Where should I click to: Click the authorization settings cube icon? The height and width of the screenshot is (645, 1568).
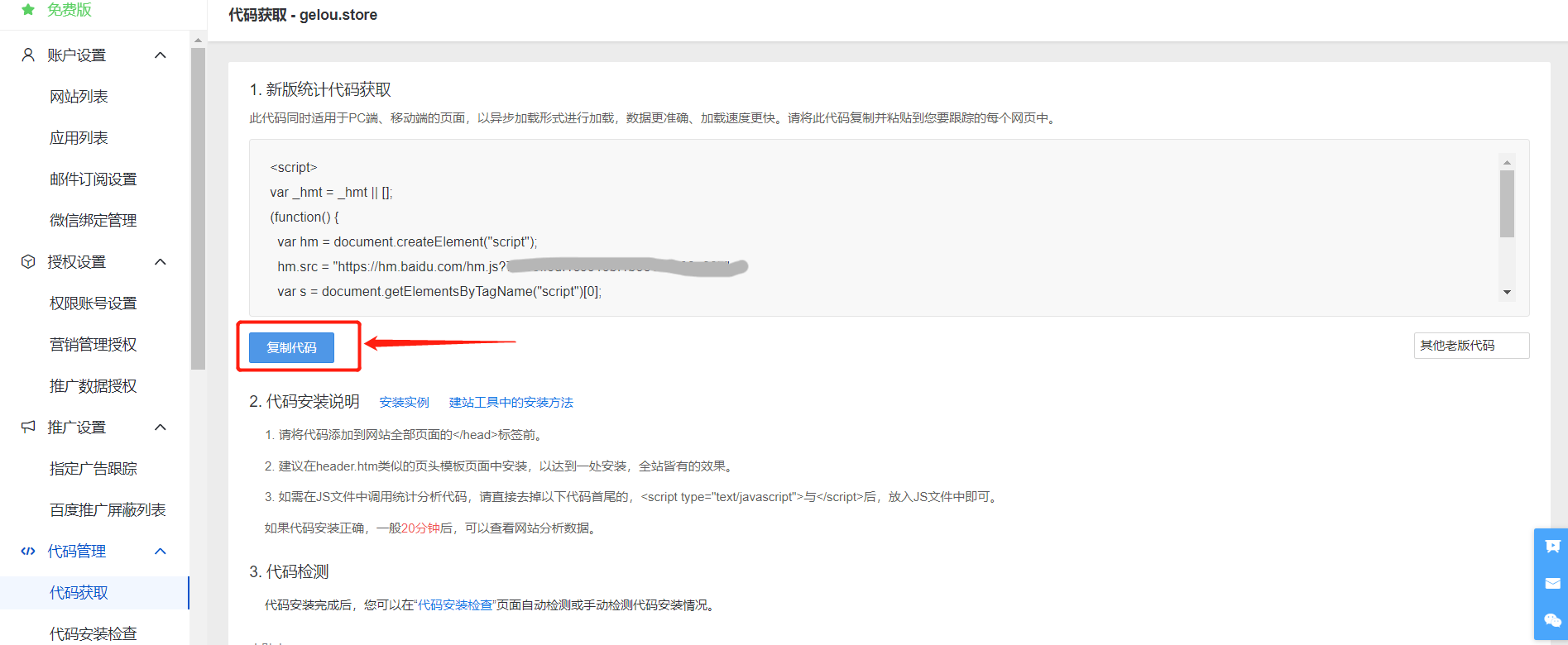(28, 261)
